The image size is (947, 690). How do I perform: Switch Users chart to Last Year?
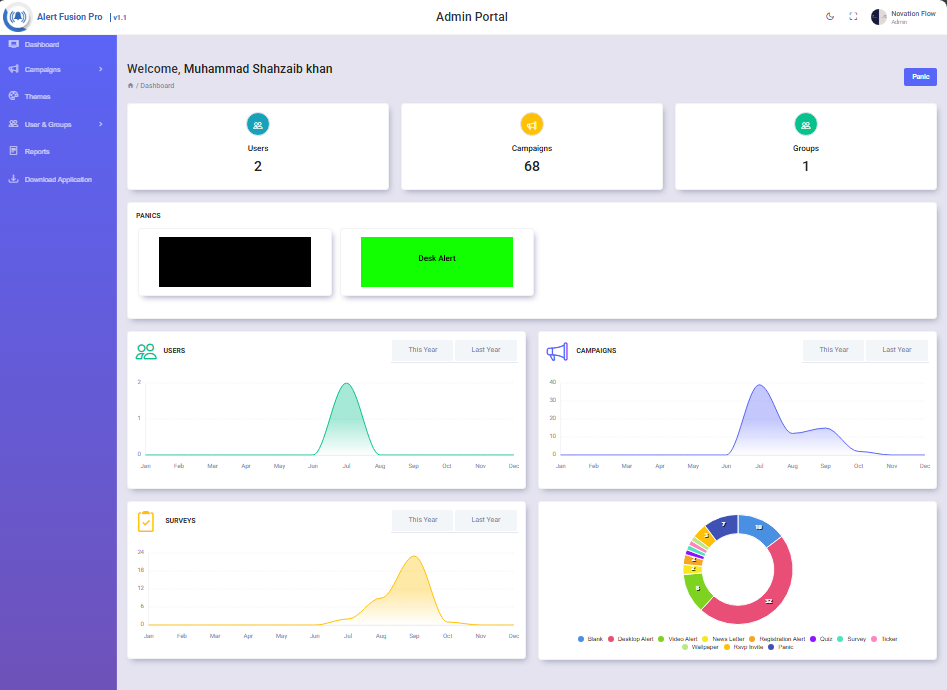click(x=486, y=350)
